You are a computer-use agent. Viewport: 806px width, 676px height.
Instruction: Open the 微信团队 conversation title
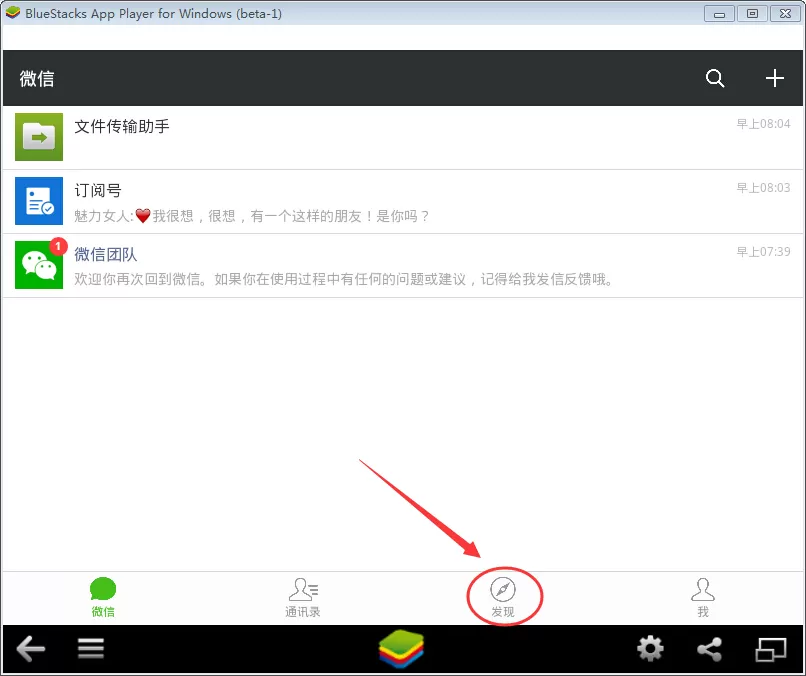pos(105,254)
